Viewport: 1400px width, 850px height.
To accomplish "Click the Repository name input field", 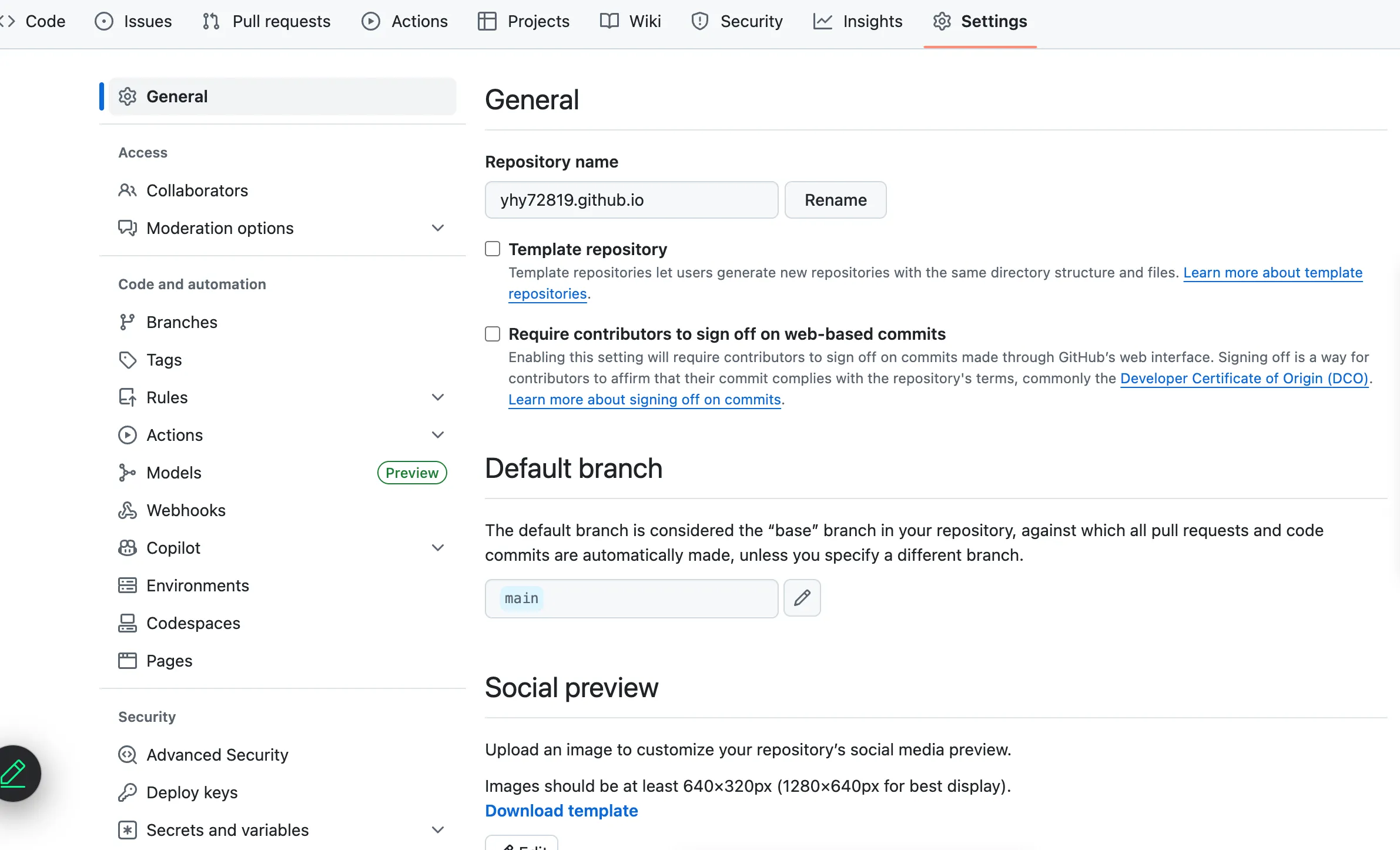I will (x=631, y=200).
